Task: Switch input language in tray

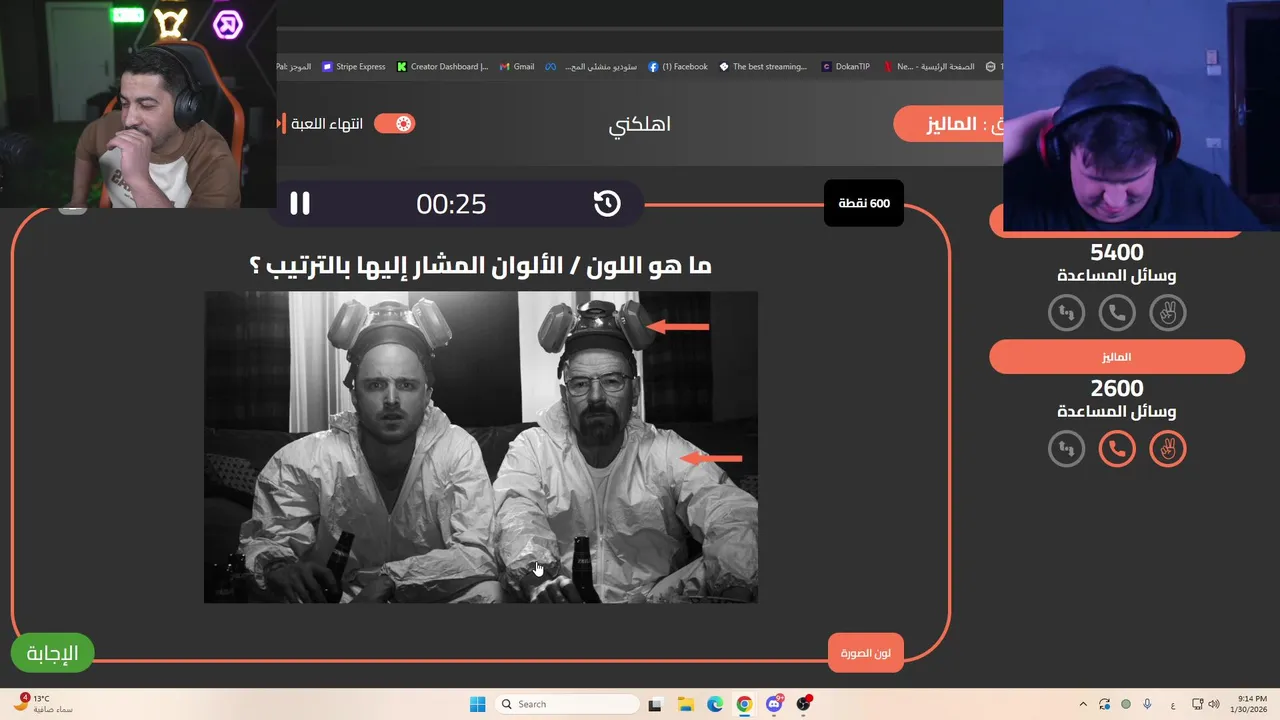Action: pyautogui.click(x=1172, y=704)
